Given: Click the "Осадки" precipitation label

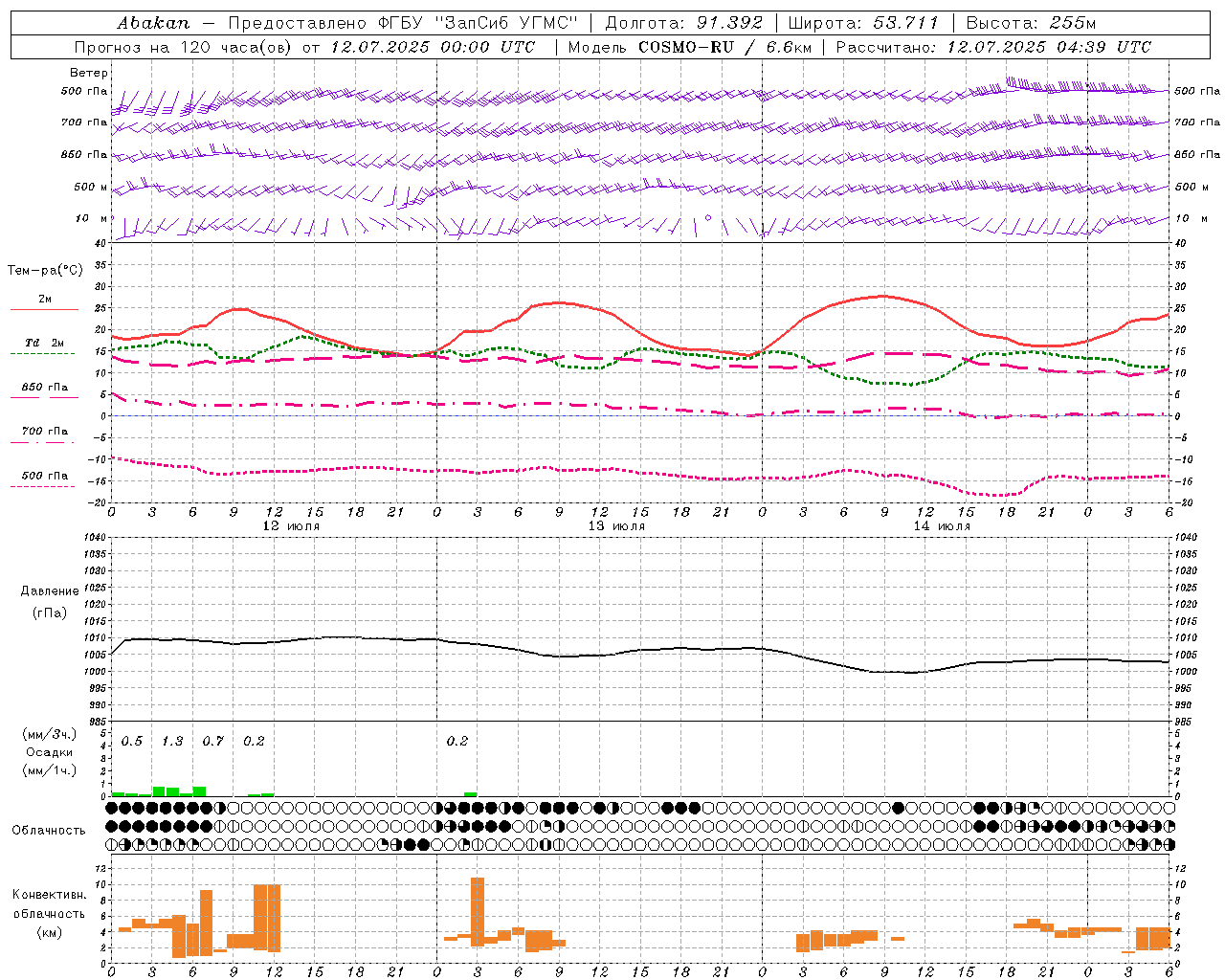Looking at the screenshot, I should pyautogui.click(x=50, y=752).
